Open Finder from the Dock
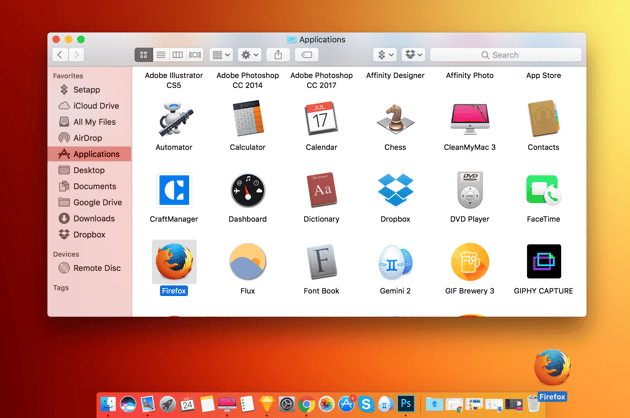The image size is (630, 418). tap(108, 404)
